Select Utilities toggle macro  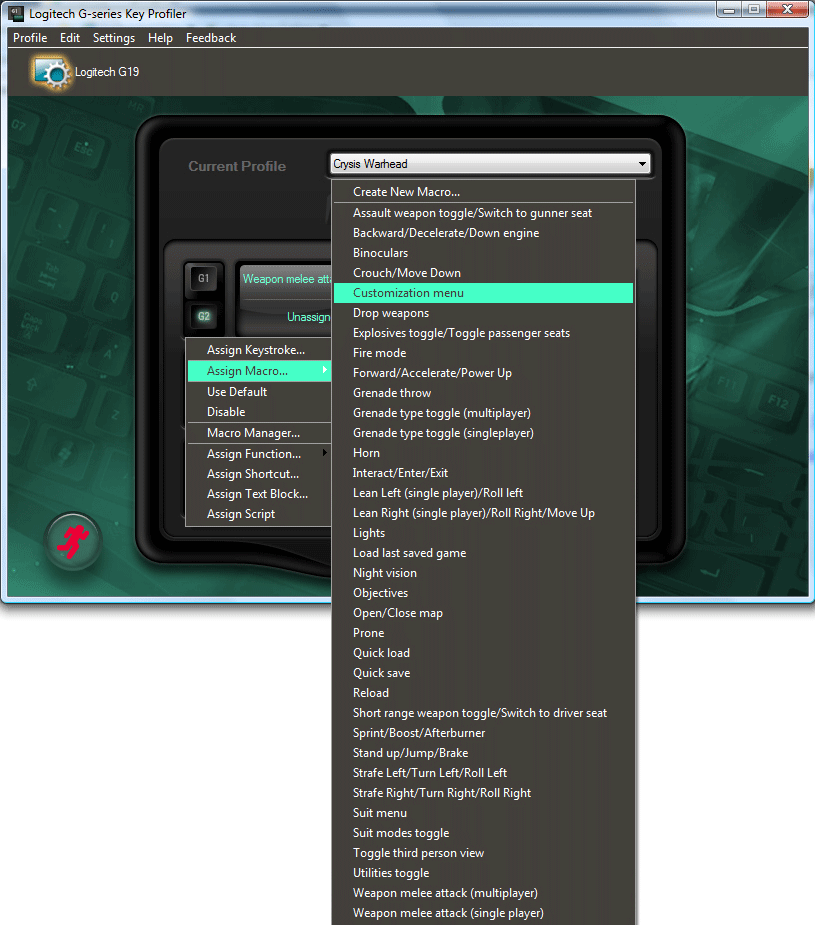[484, 874]
